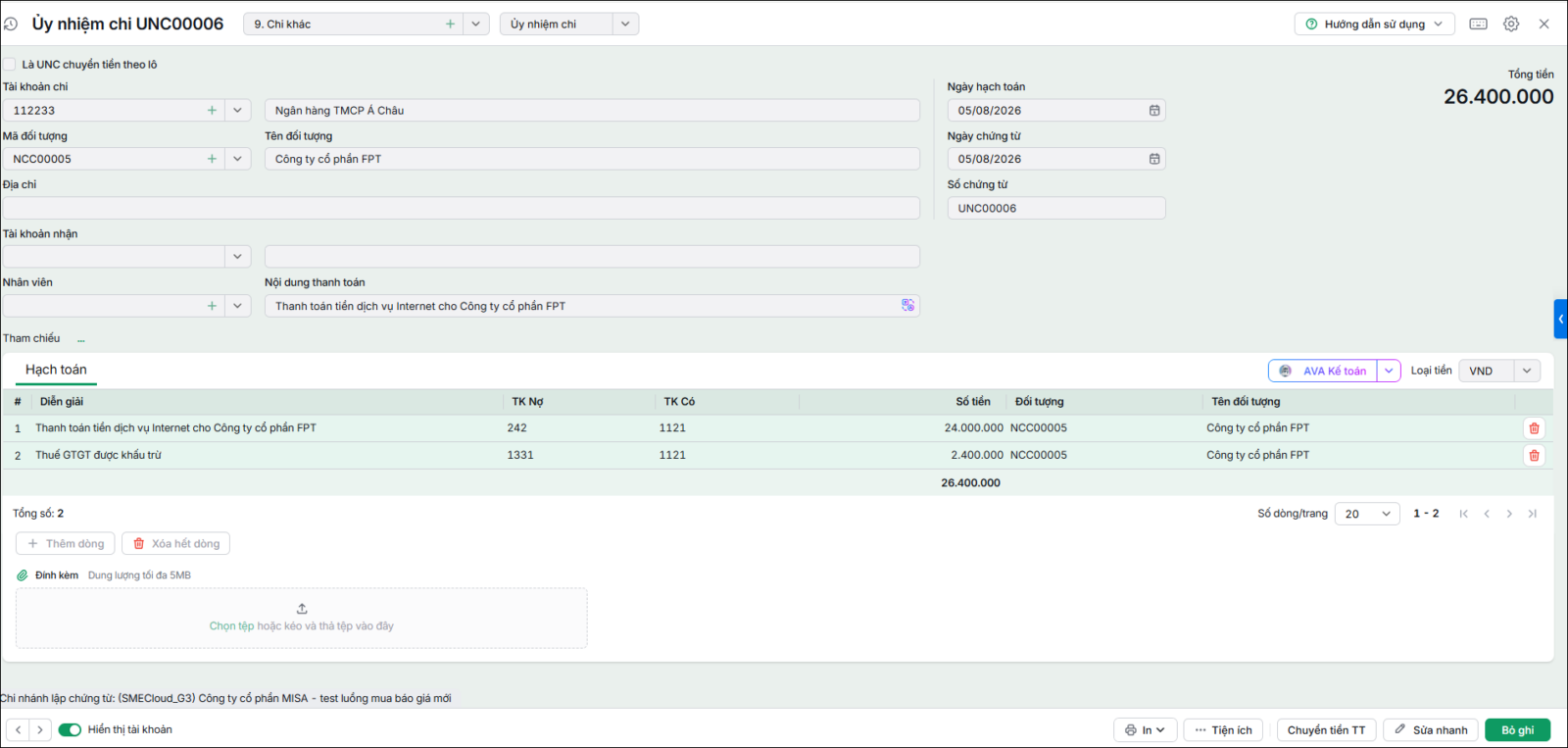This screenshot has height=748, width=1568.
Task: Go to next page of rows
Action: 1509,514
